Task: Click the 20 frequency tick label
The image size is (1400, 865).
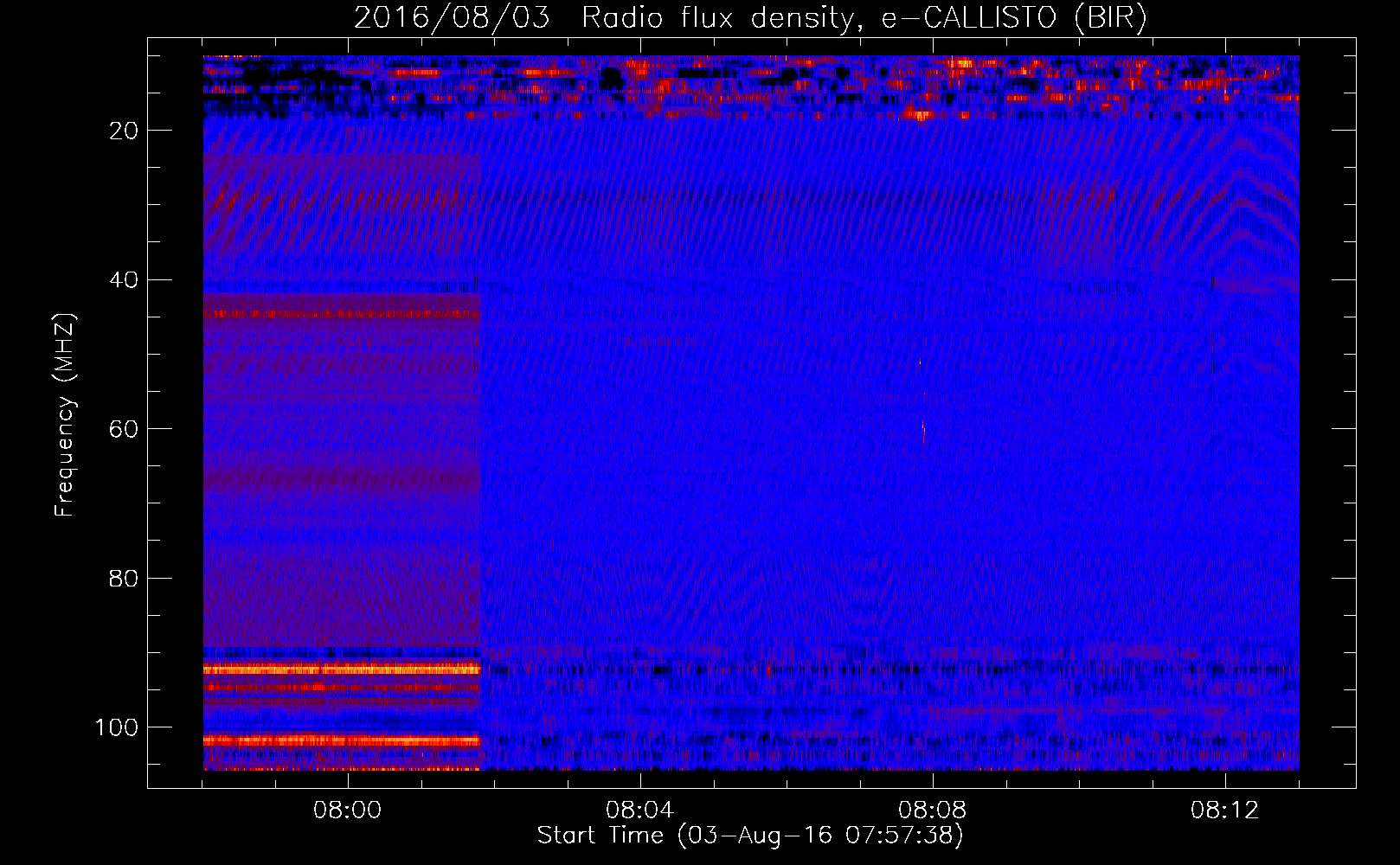Action: pyautogui.click(x=125, y=131)
